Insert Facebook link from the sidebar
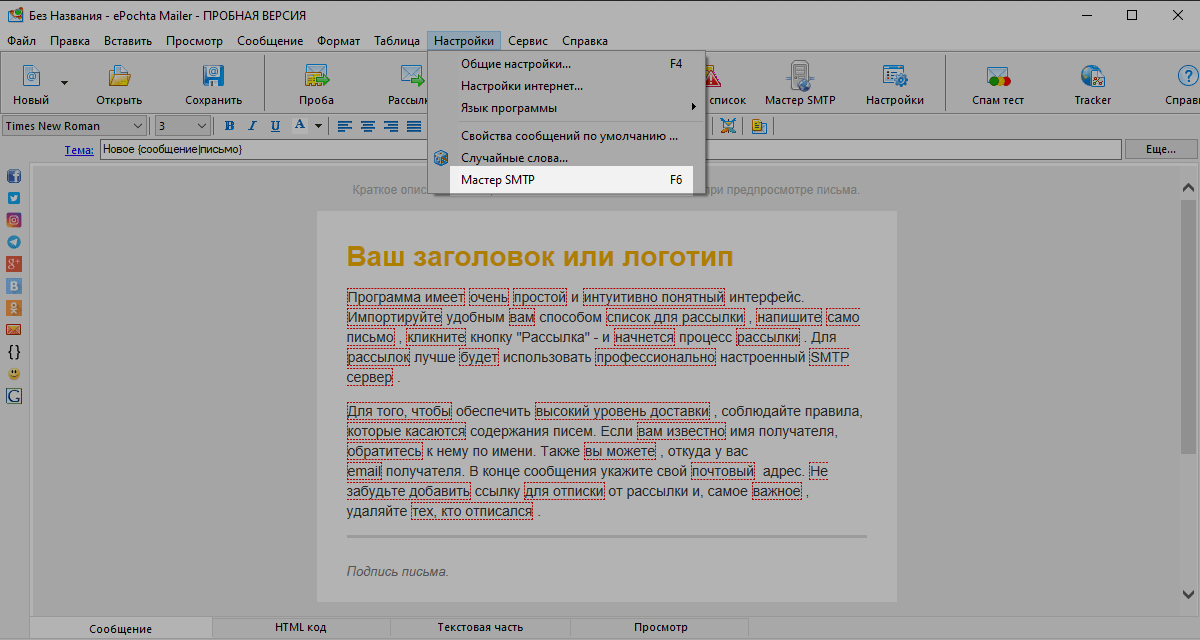 click(x=14, y=176)
